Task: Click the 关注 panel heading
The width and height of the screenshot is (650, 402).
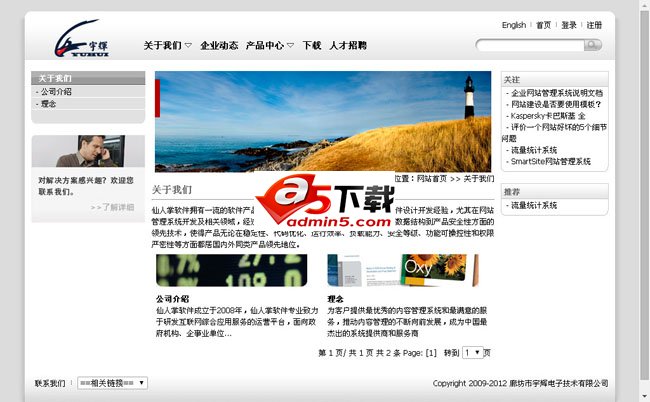Action: pos(512,80)
